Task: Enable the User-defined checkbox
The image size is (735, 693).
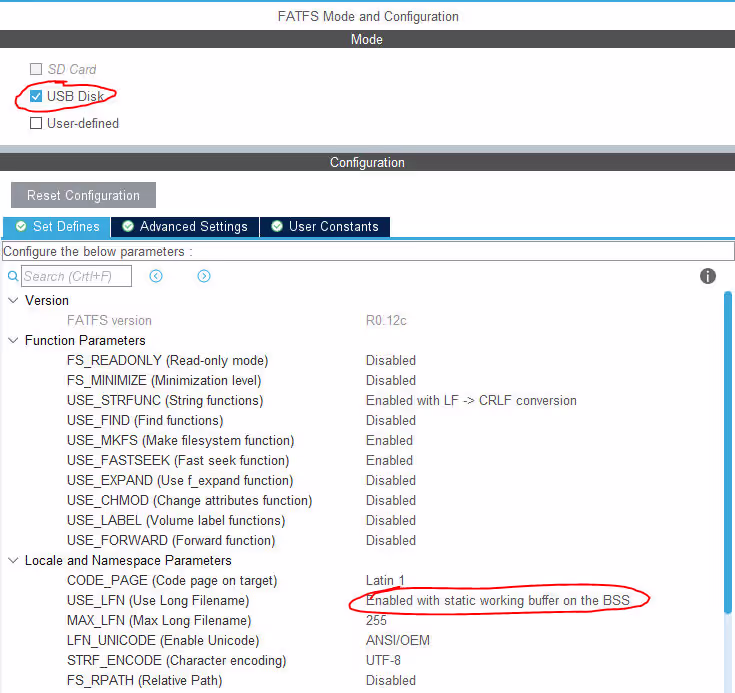Action: pos(36,123)
